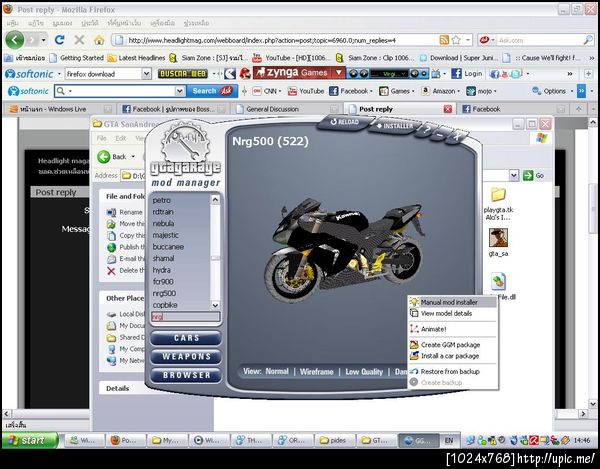Open toolbar Options menu

click(x=552, y=91)
